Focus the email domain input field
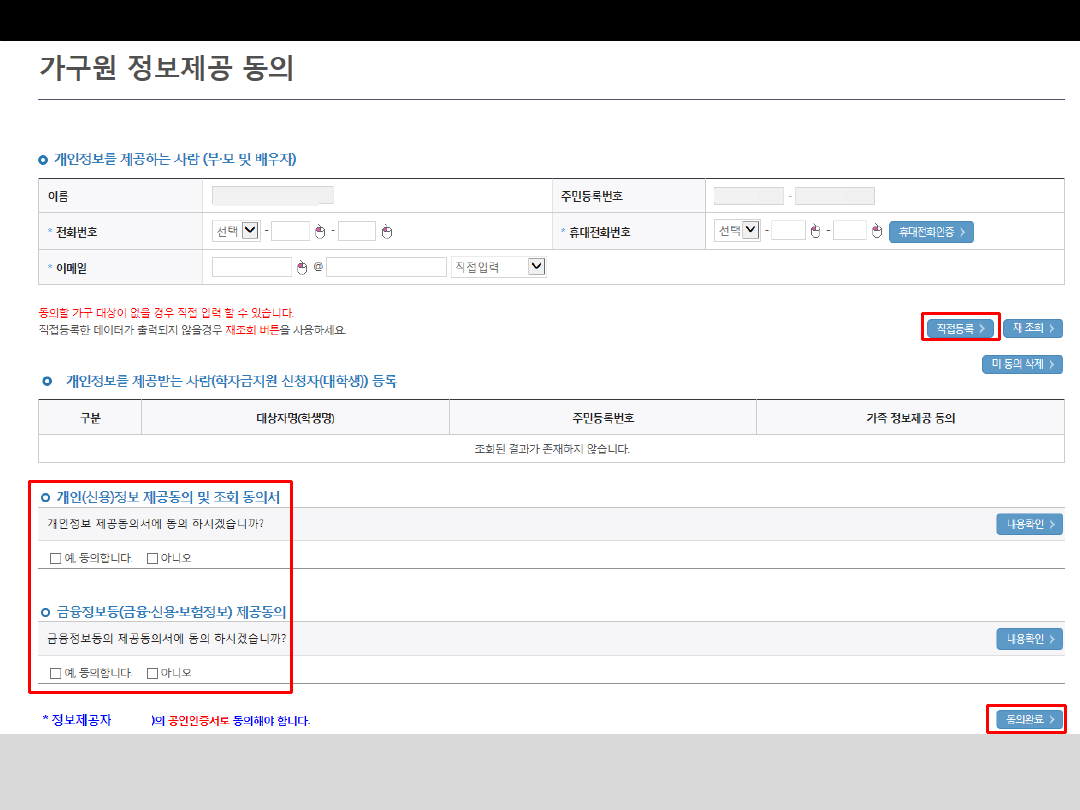1080x810 pixels. coord(386,267)
